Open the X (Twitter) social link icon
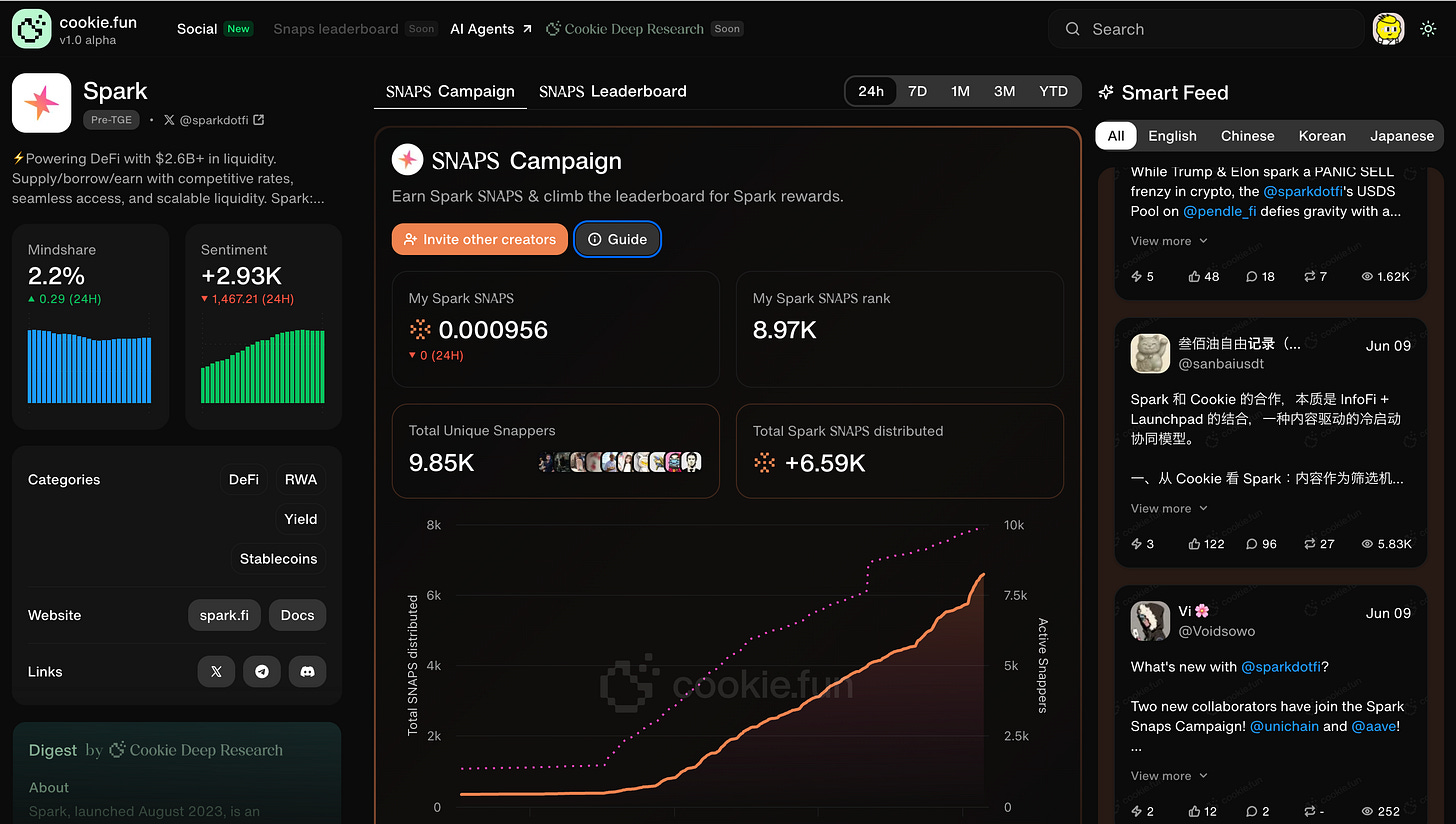The image size is (1456, 824). coord(216,672)
